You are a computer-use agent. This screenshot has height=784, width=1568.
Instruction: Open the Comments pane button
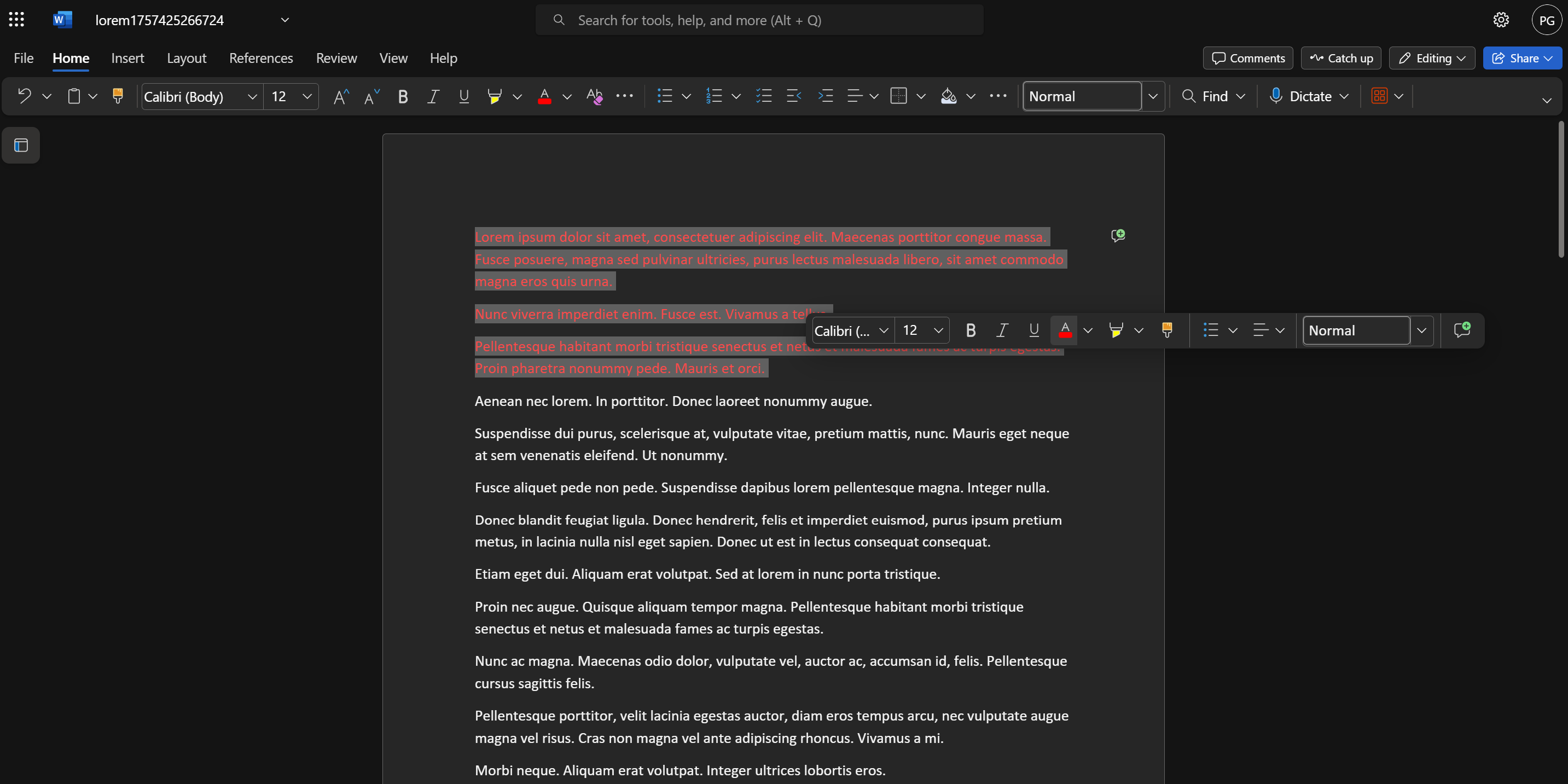1247,58
